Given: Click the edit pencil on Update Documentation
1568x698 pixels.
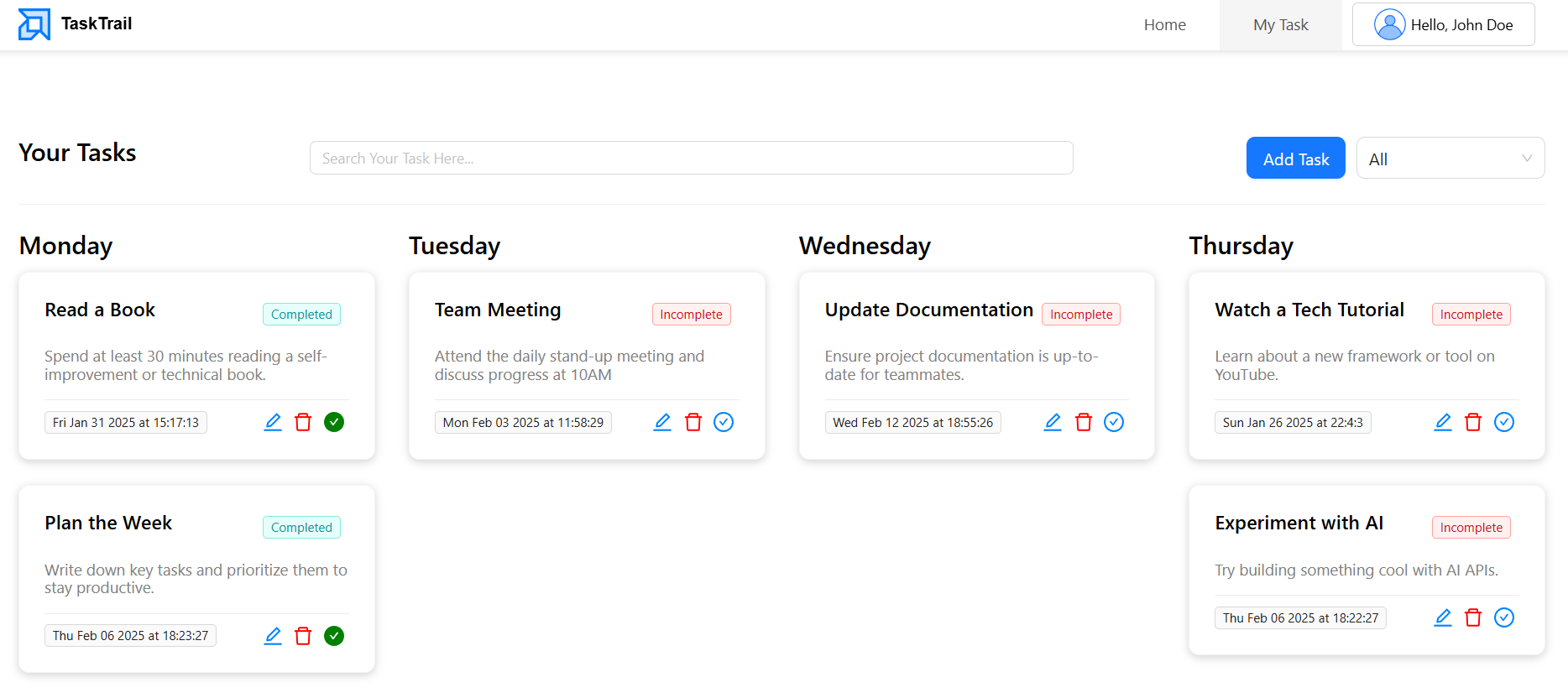Looking at the screenshot, I should (x=1052, y=422).
